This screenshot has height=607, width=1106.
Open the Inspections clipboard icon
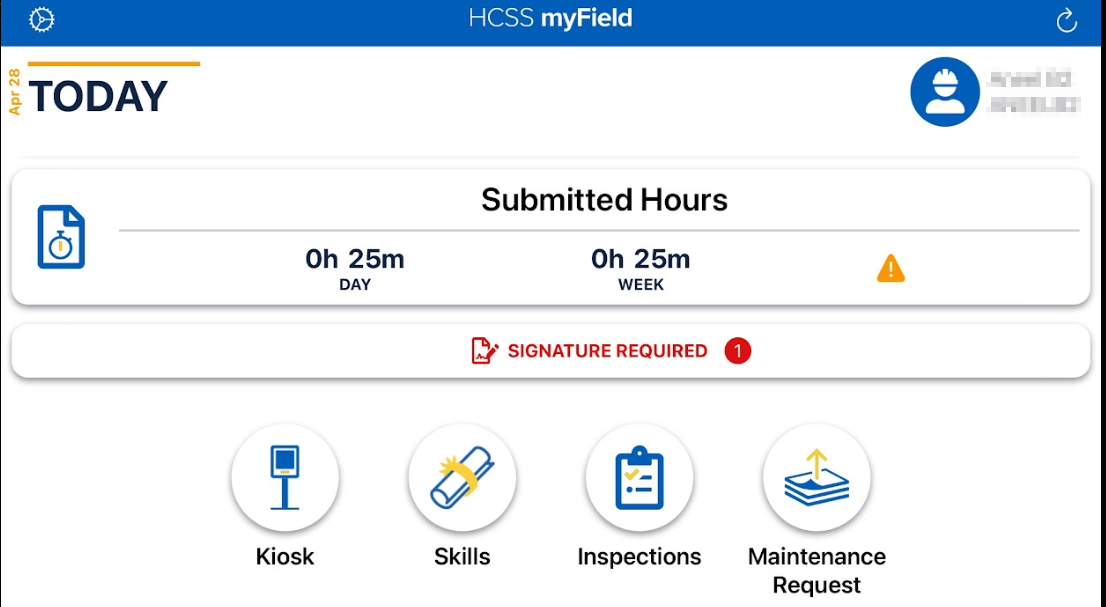(x=639, y=478)
